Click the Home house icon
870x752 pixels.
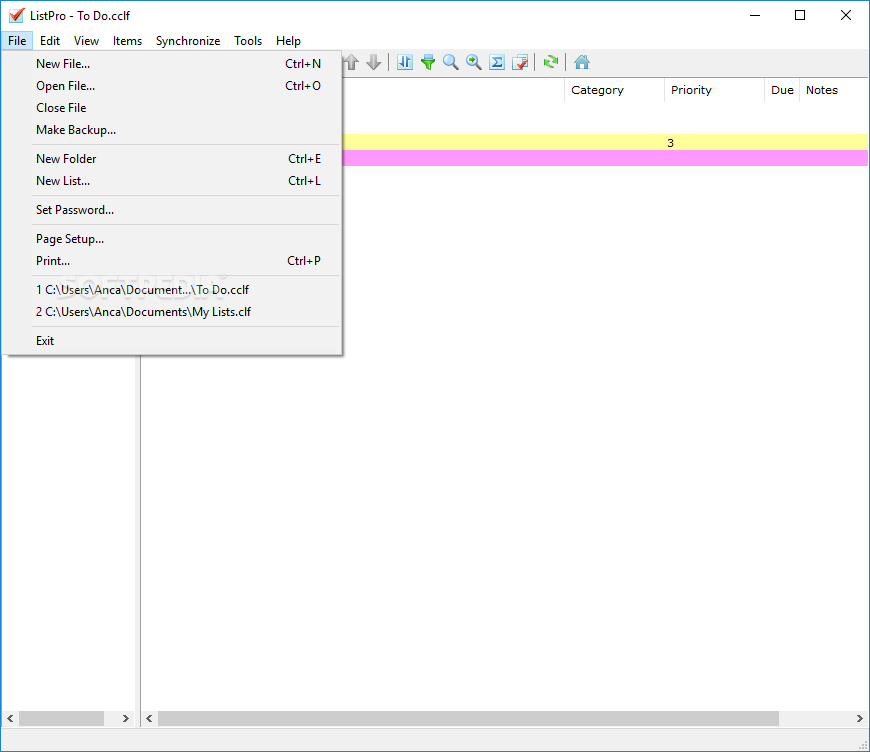click(581, 62)
